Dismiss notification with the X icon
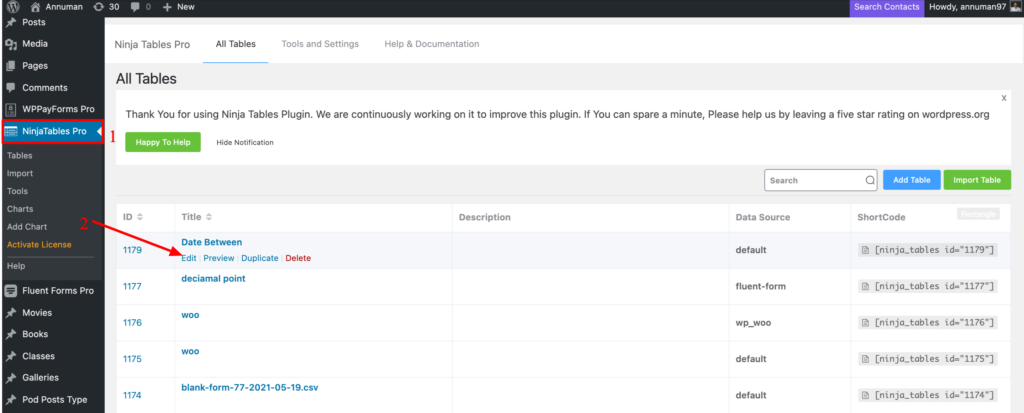This screenshot has width=1024, height=413. pyautogui.click(x=1003, y=99)
